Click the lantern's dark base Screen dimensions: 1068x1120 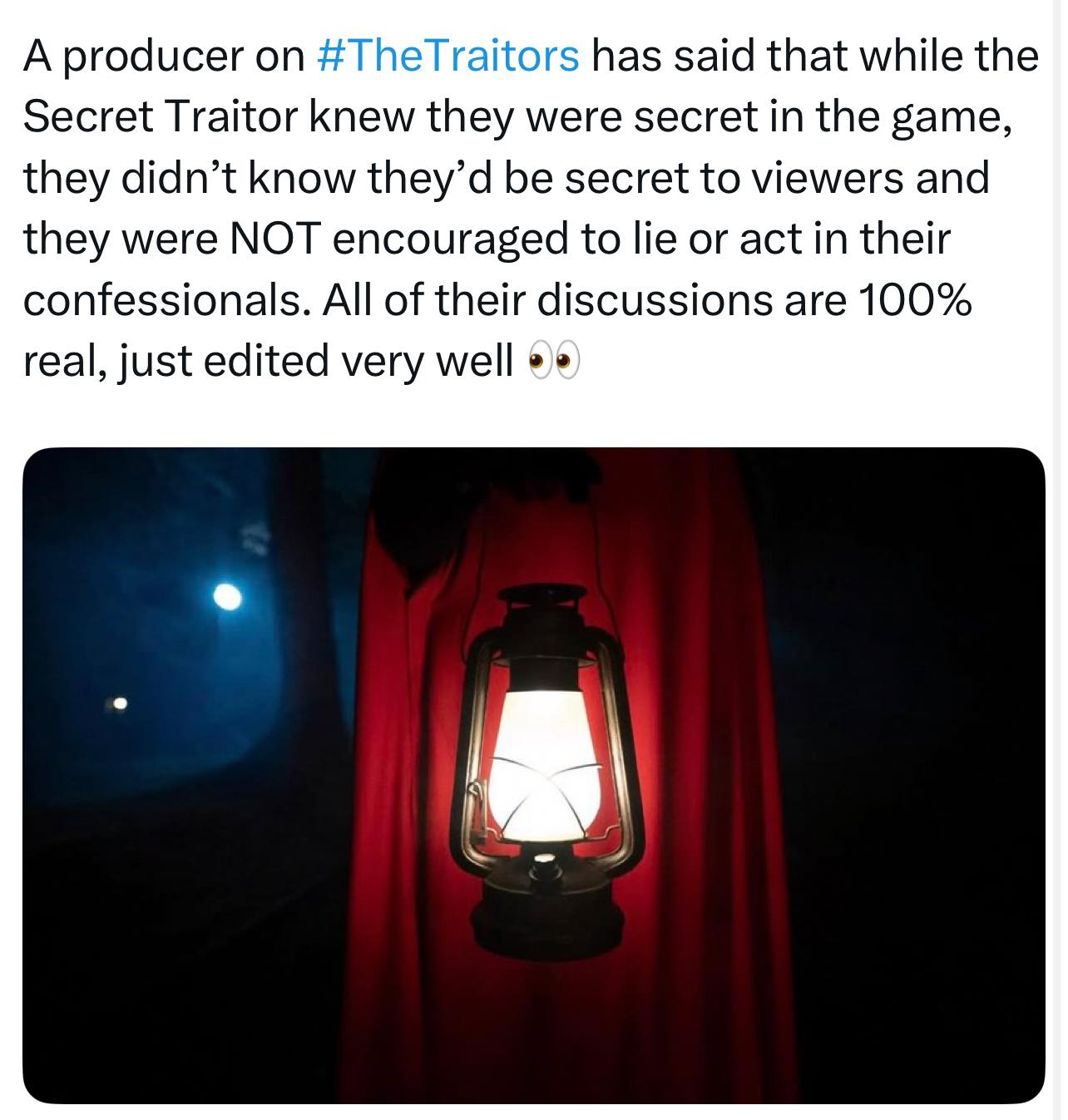coord(546,915)
